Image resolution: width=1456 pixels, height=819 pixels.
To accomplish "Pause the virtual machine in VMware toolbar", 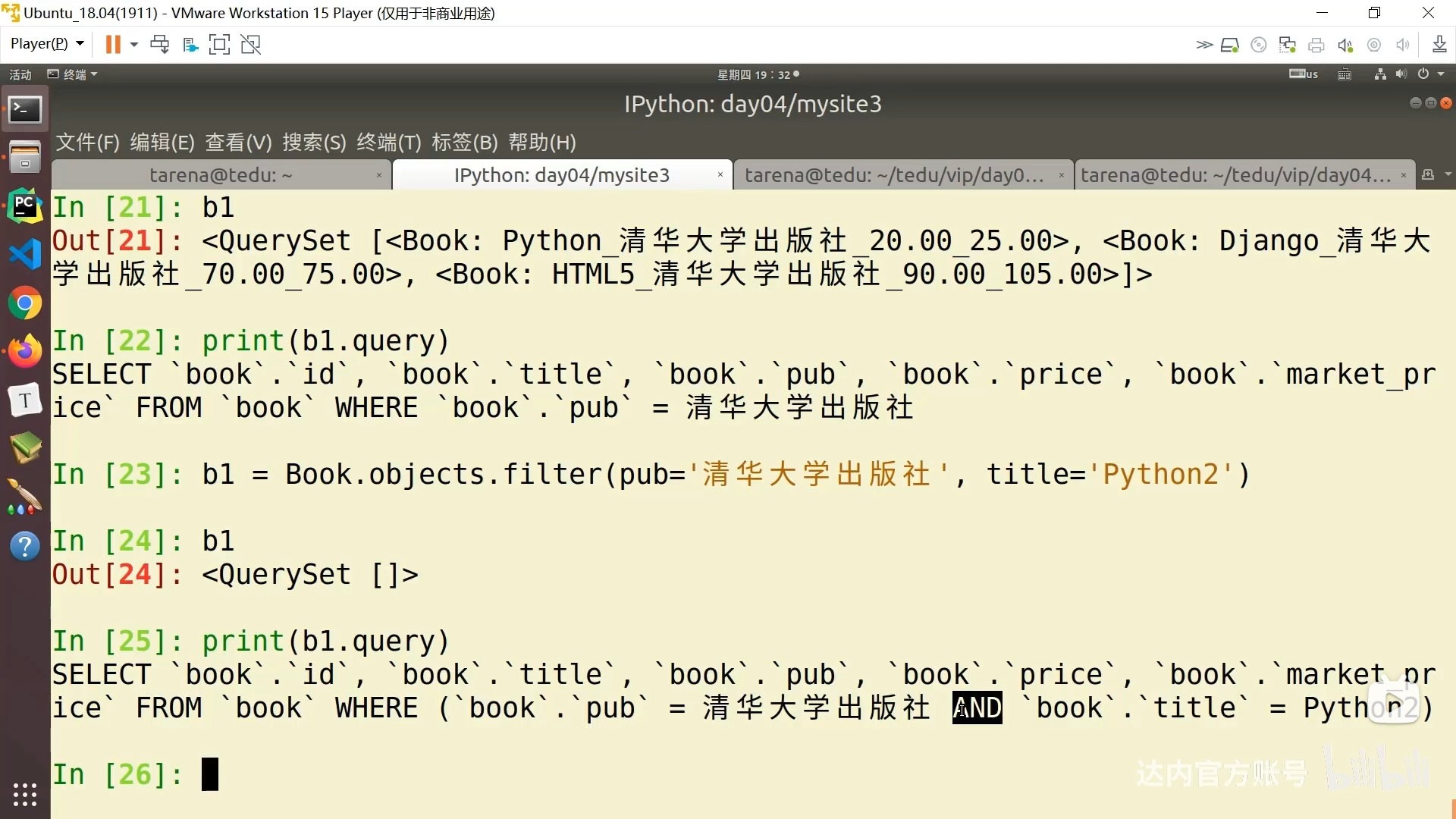I will tap(112, 45).
